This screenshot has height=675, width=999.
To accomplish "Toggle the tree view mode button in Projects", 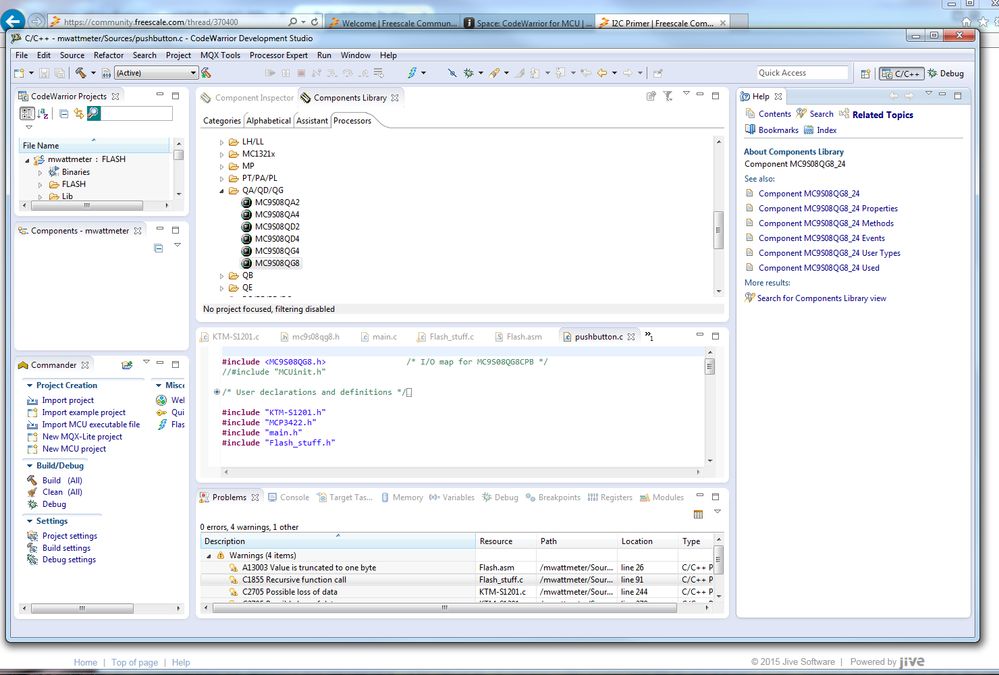I will 27,114.
